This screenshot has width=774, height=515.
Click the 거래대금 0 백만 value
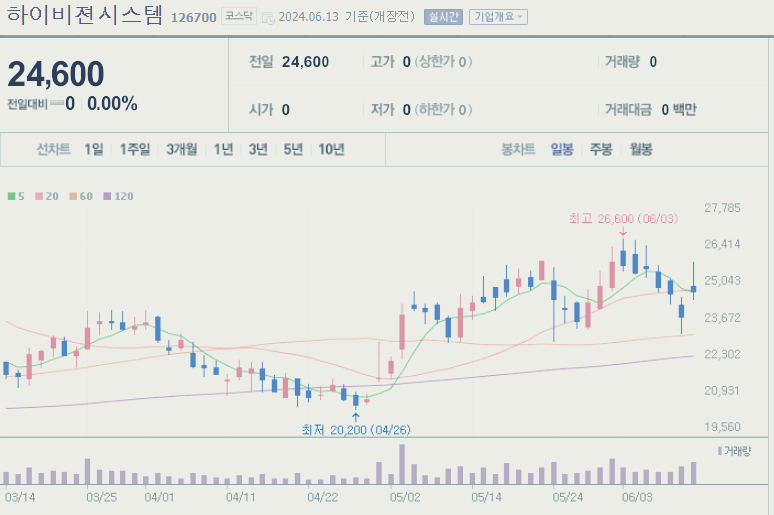pyautogui.click(x=679, y=110)
